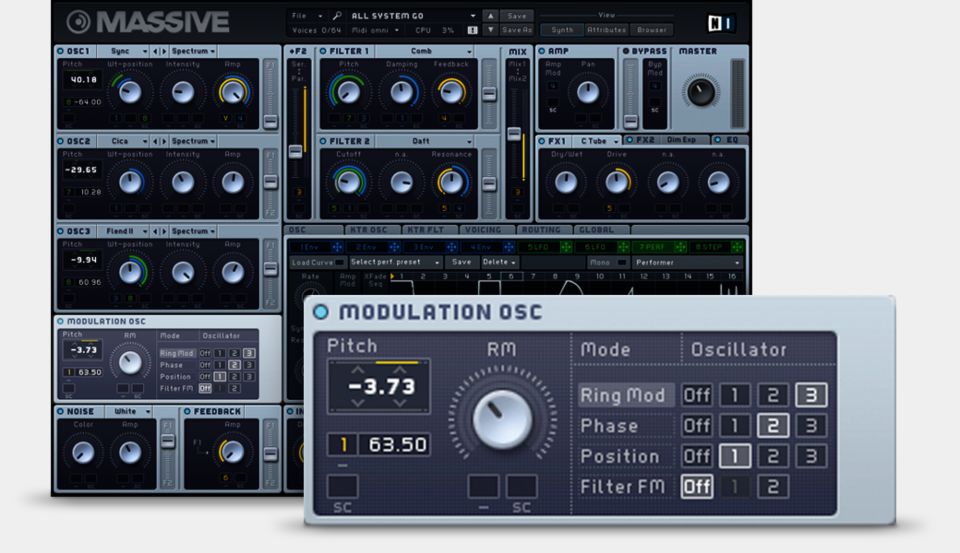Click the OSC1 next wavetable arrow
Image resolution: width=960 pixels, height=553 pixels.
coord(164,51)
